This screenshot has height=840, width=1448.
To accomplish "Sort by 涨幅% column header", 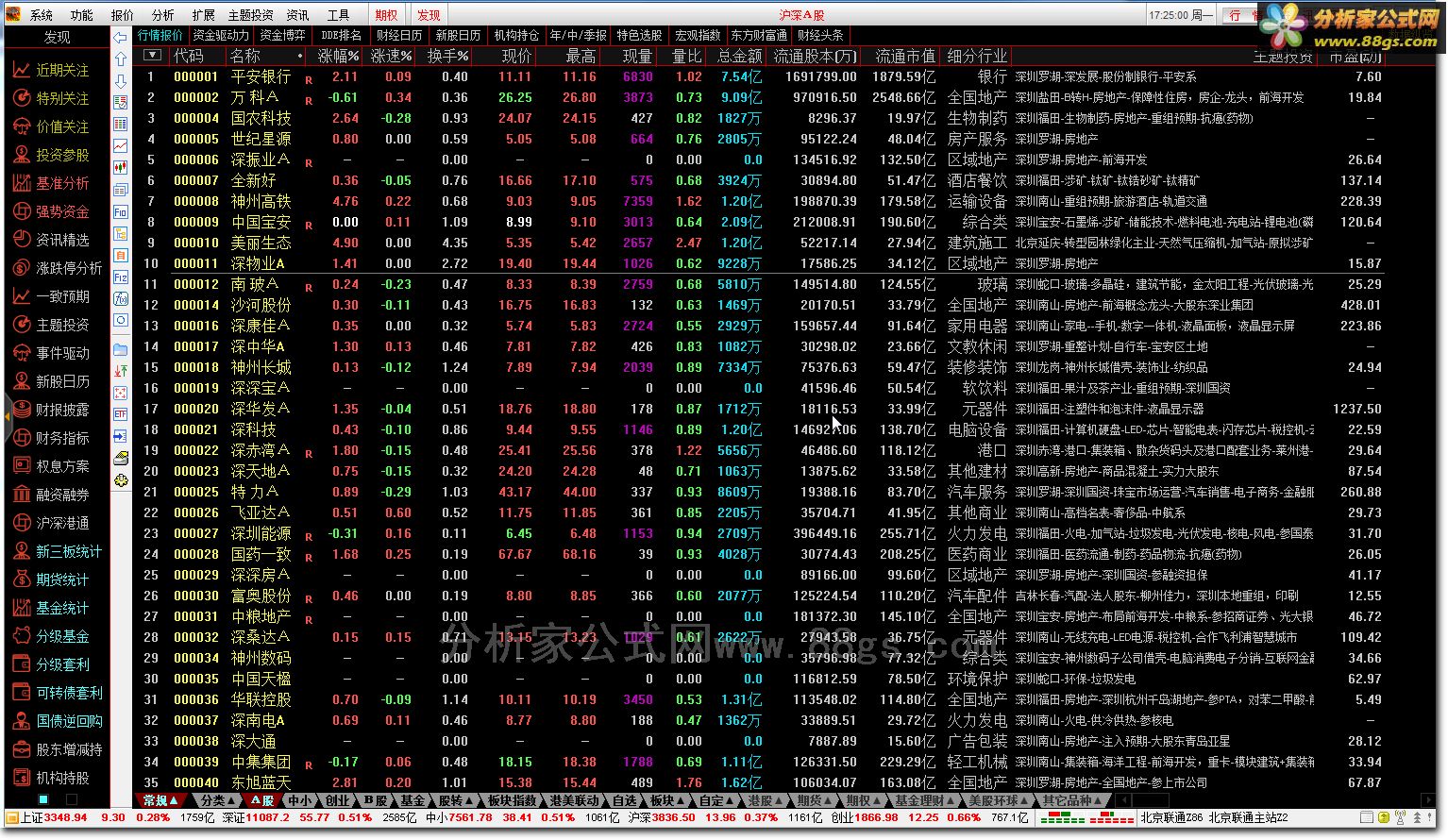I will click(x=338, y=56).
